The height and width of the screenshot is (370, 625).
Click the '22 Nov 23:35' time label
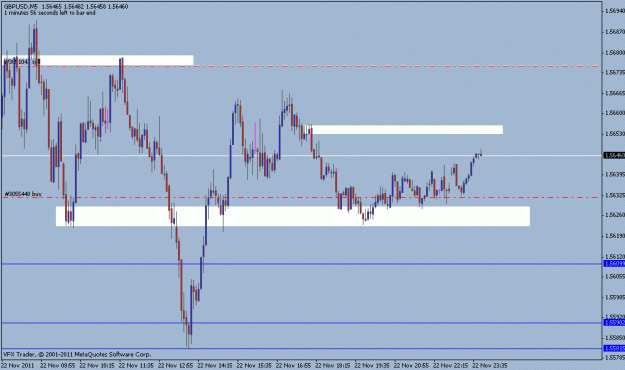[490, 365]
